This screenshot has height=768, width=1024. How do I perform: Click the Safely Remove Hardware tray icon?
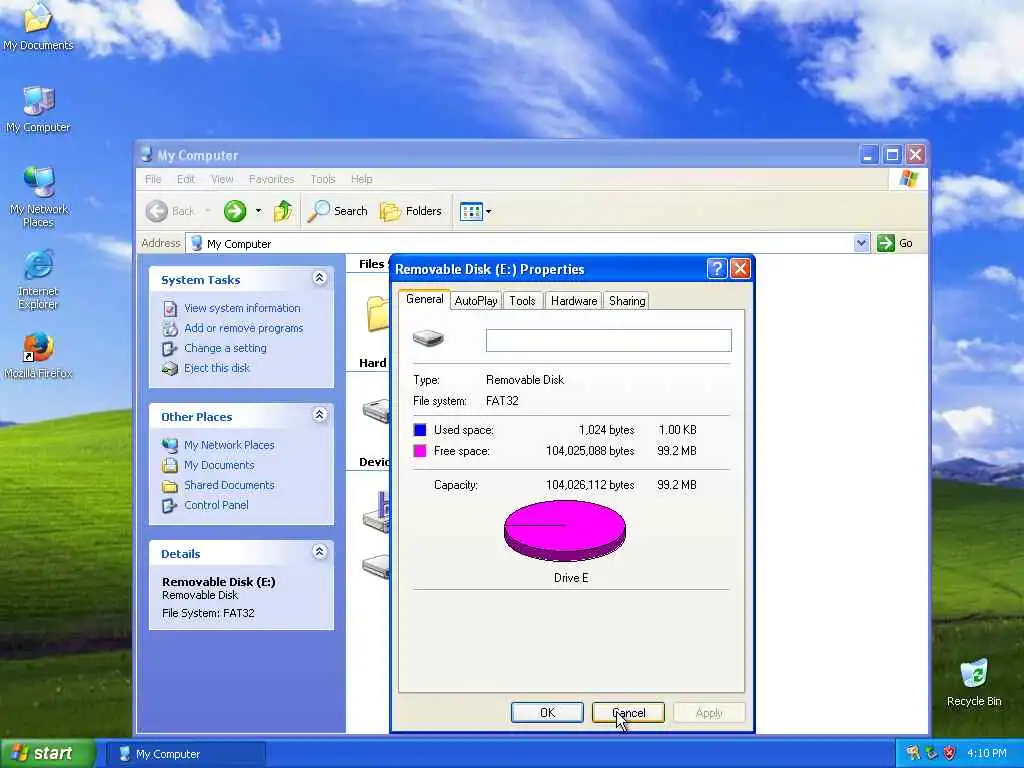(931, 753)
